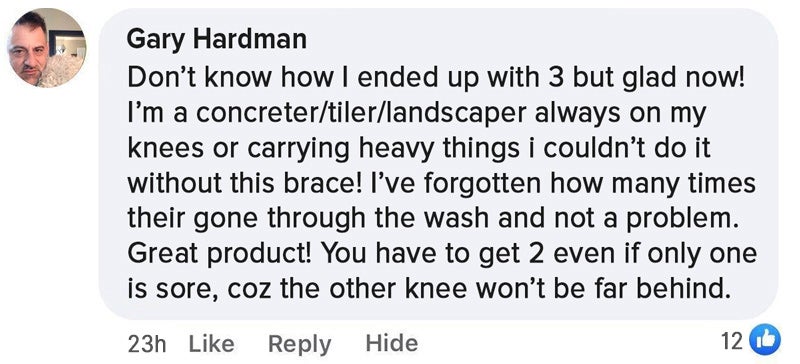Reply to Gary Hardman's comment
The image size is (800, 364).
(299, 345)
